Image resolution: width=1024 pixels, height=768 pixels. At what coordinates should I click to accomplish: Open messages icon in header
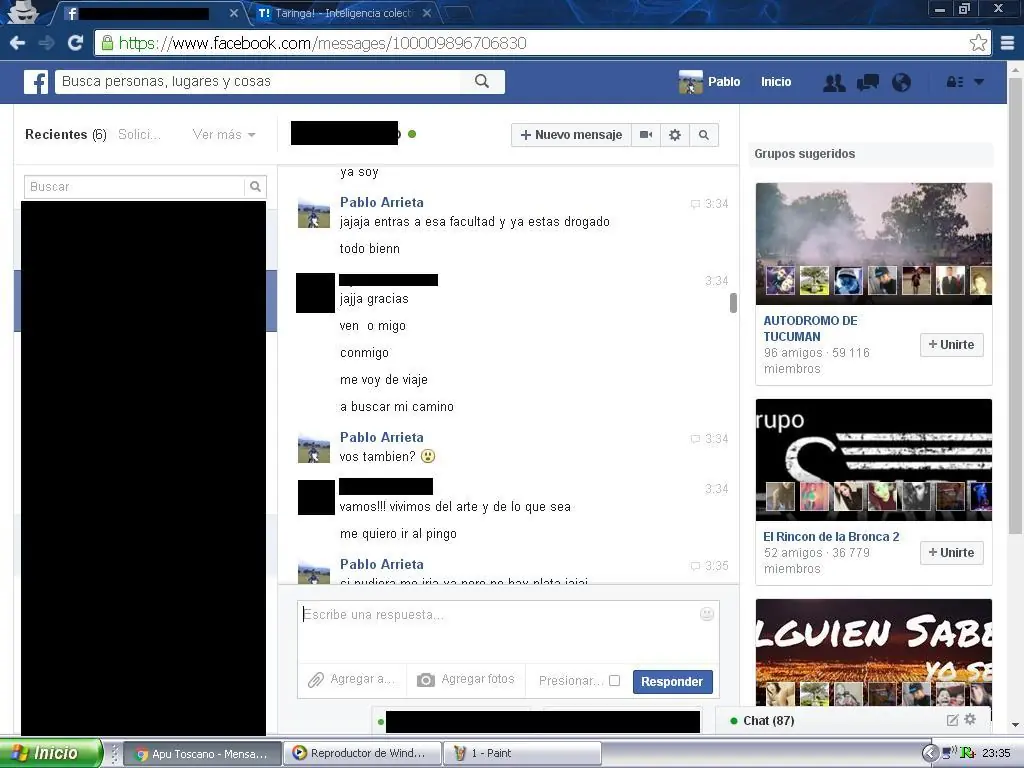pyautogui.click(x=867, y=82)
